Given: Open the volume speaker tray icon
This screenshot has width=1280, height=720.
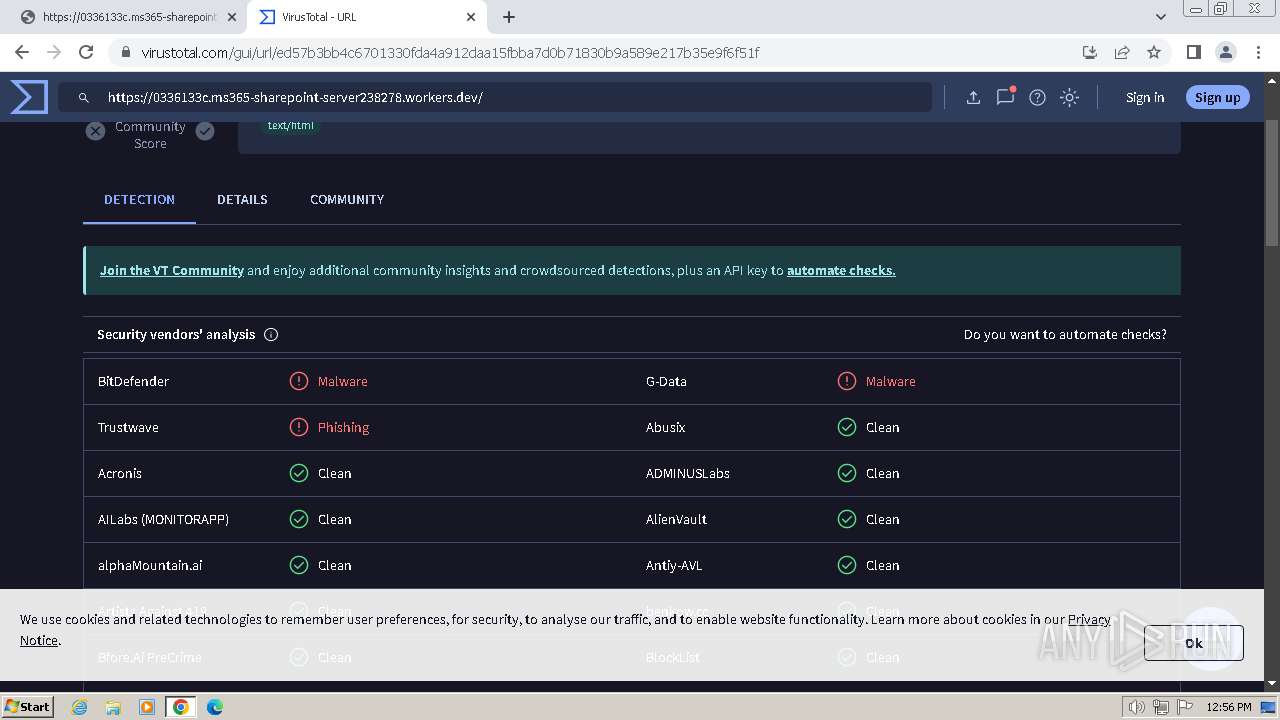Looking at the screenshot, I should click(x=1137, y=707).
